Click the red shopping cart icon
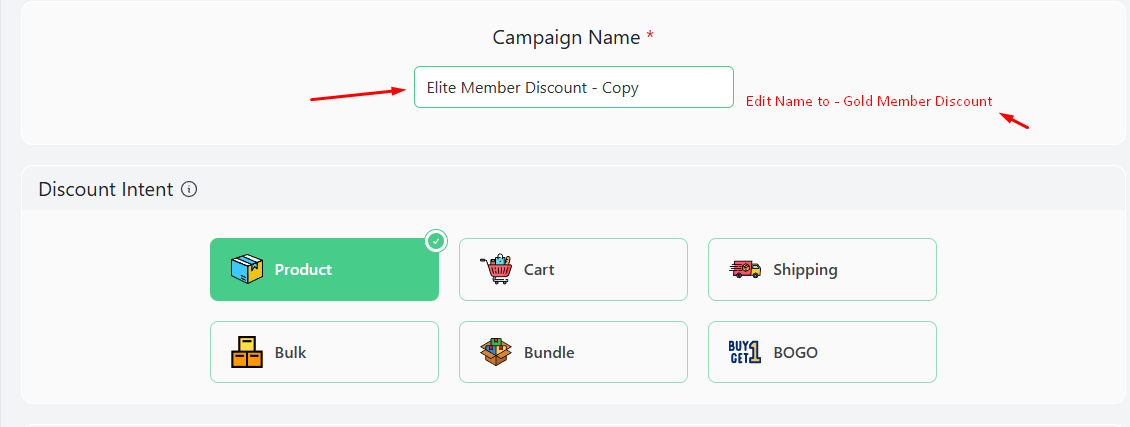This screenshot has height=427, width=1130. (x=496, y=269)
